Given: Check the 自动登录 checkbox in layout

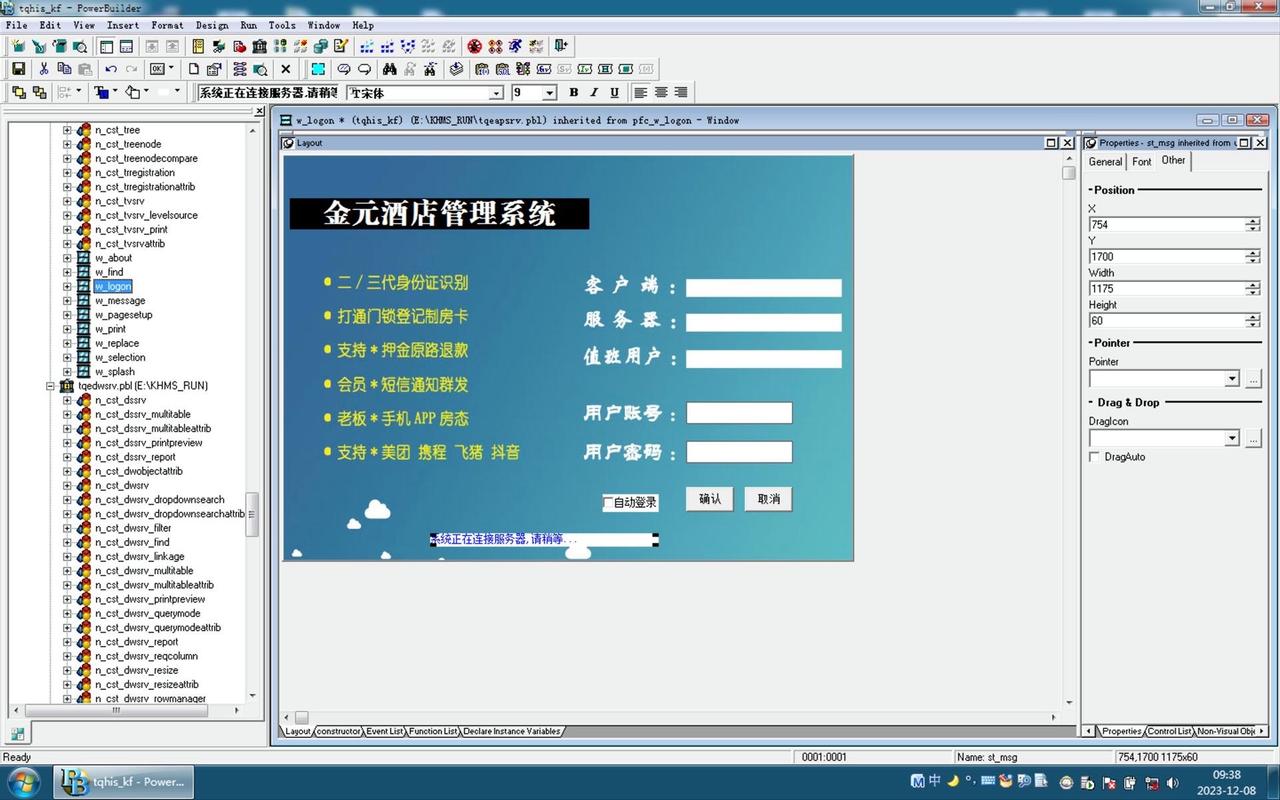Looking at the screenshot, I should pos(608,502).
